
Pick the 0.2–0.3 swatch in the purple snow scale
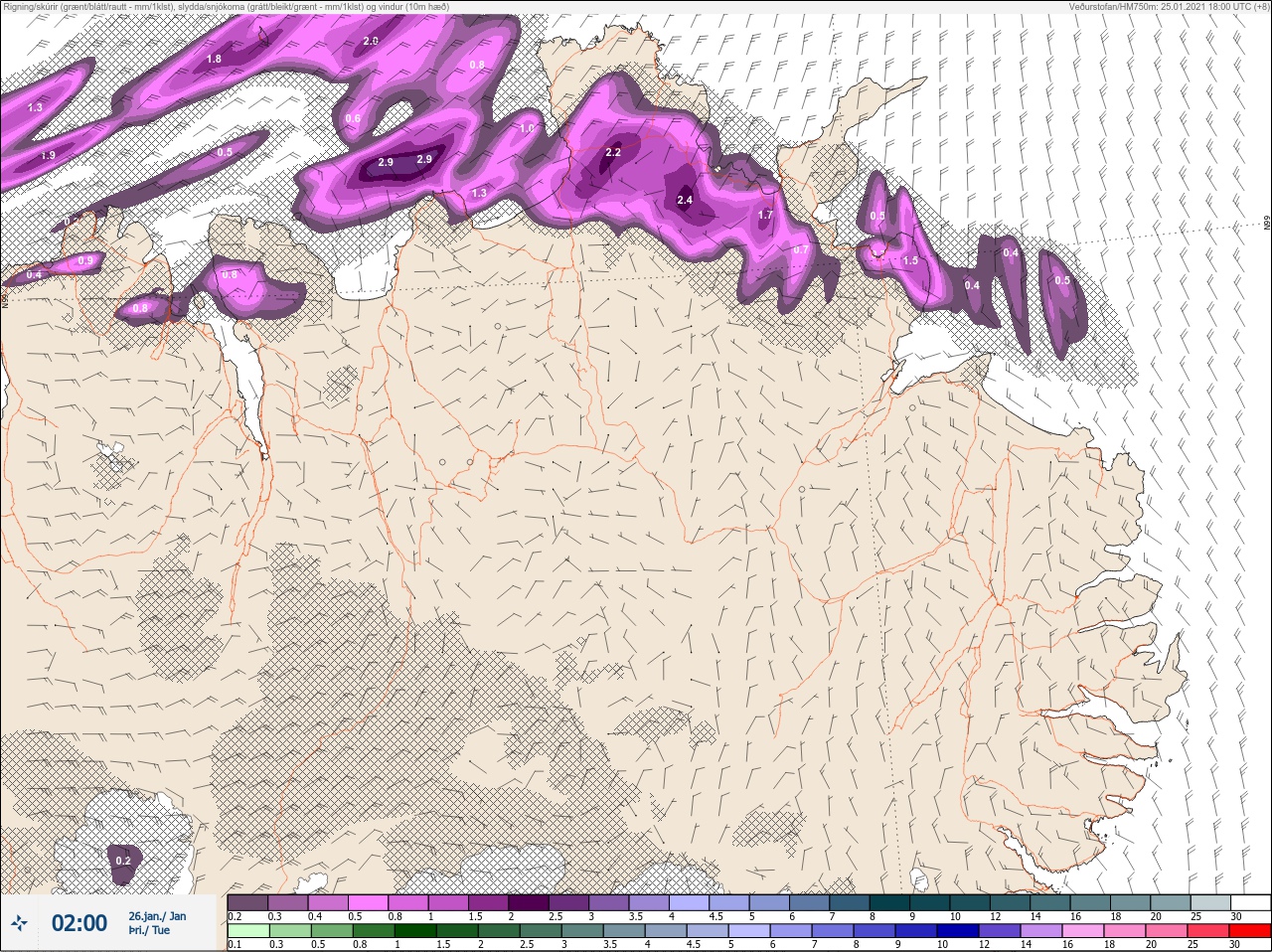(247, 902)
